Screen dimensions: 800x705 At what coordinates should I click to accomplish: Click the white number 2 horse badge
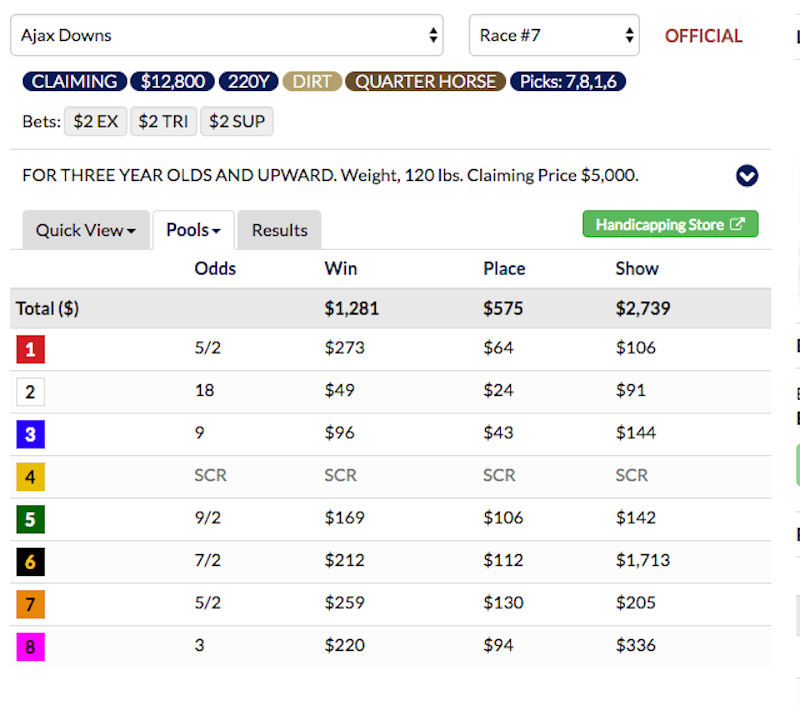[30, 392]
